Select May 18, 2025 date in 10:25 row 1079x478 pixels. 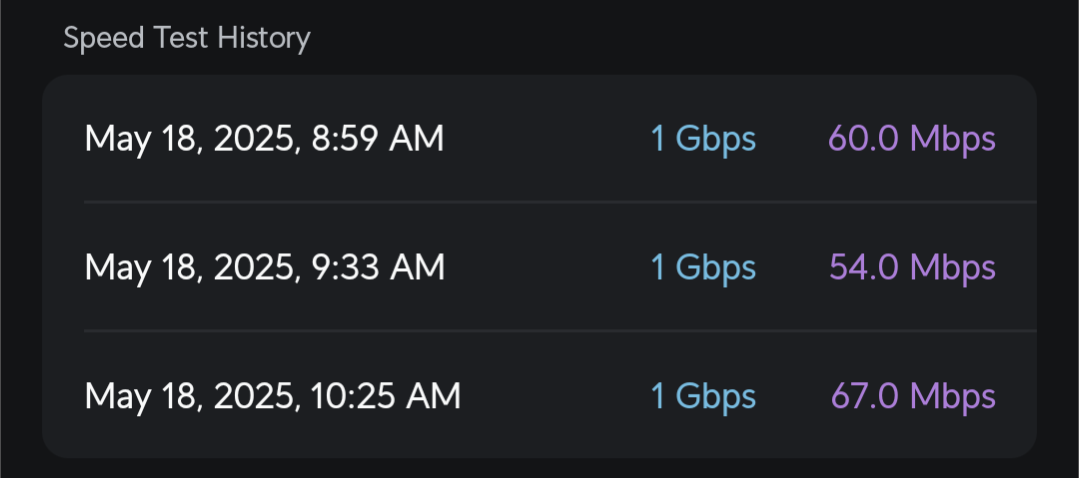coord(193,397)
